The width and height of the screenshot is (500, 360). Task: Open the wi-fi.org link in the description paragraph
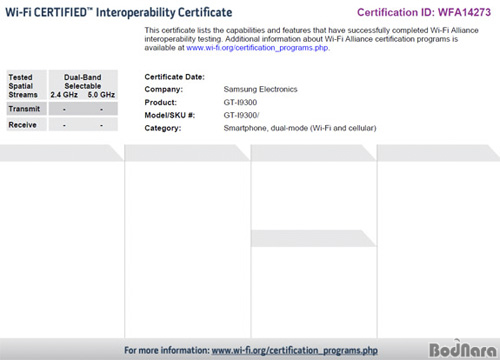[257, 48]
